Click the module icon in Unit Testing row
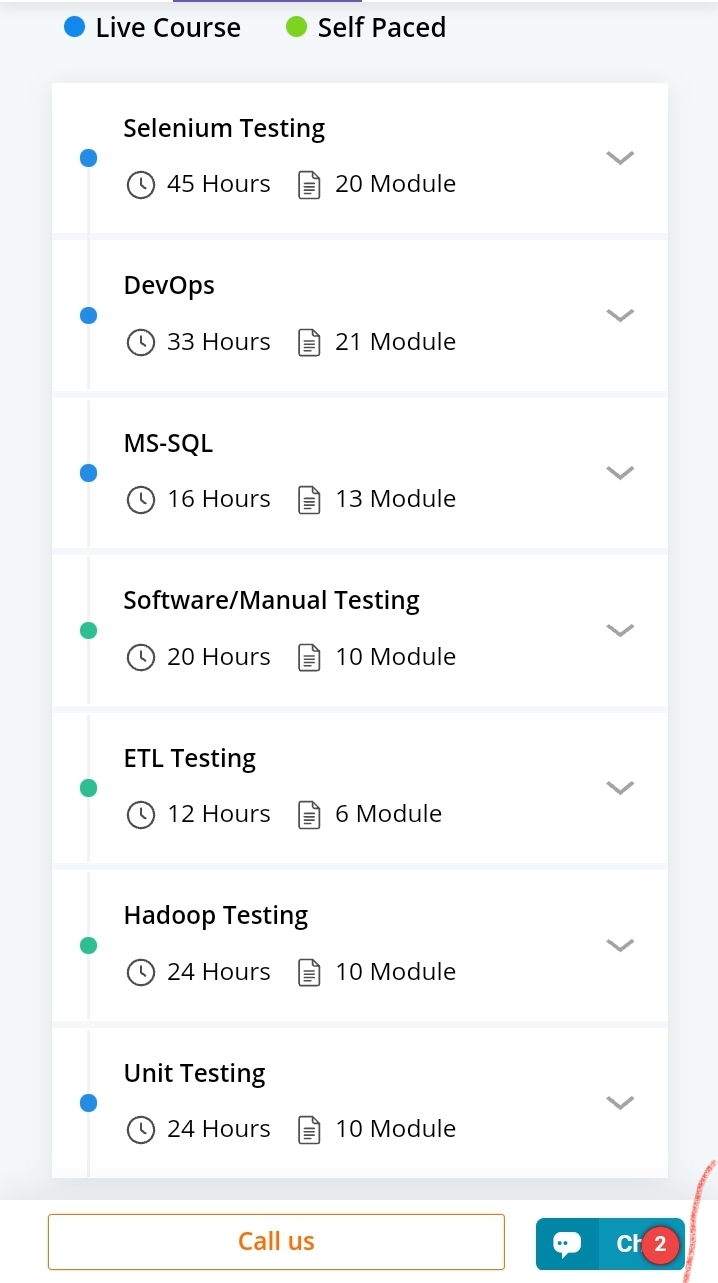Image resolution: width=718 pixels, height=1283 pixels. tap(310, 1130)
